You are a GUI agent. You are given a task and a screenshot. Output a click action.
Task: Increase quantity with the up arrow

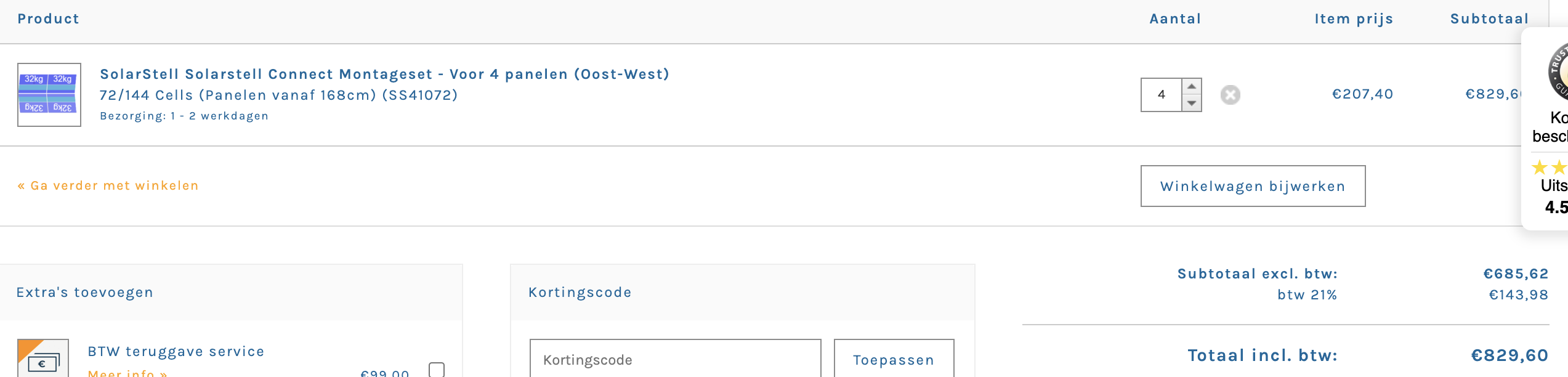tap(1192, 86)
